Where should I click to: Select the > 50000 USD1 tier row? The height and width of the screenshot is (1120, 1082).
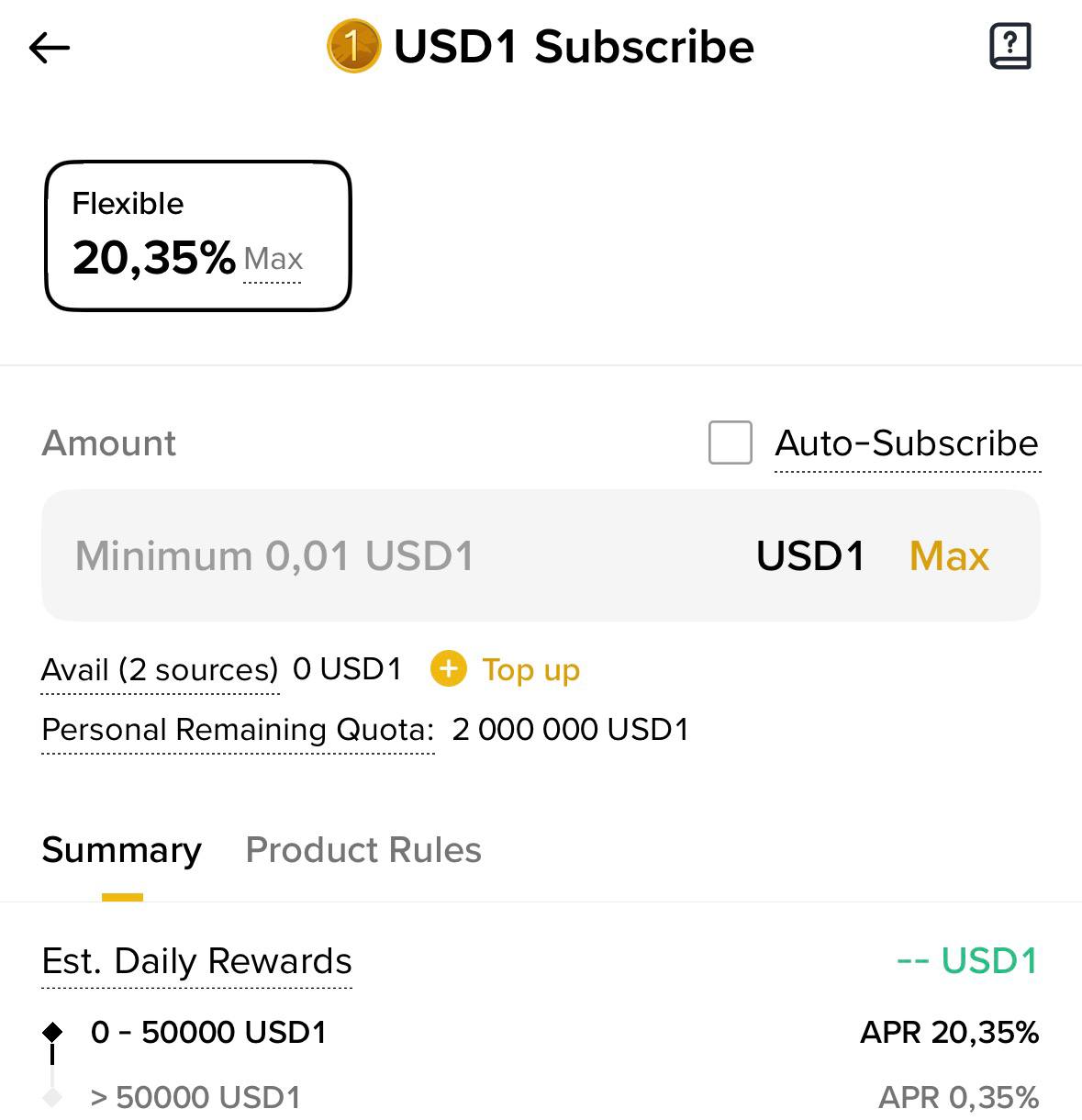[196, 1098]
